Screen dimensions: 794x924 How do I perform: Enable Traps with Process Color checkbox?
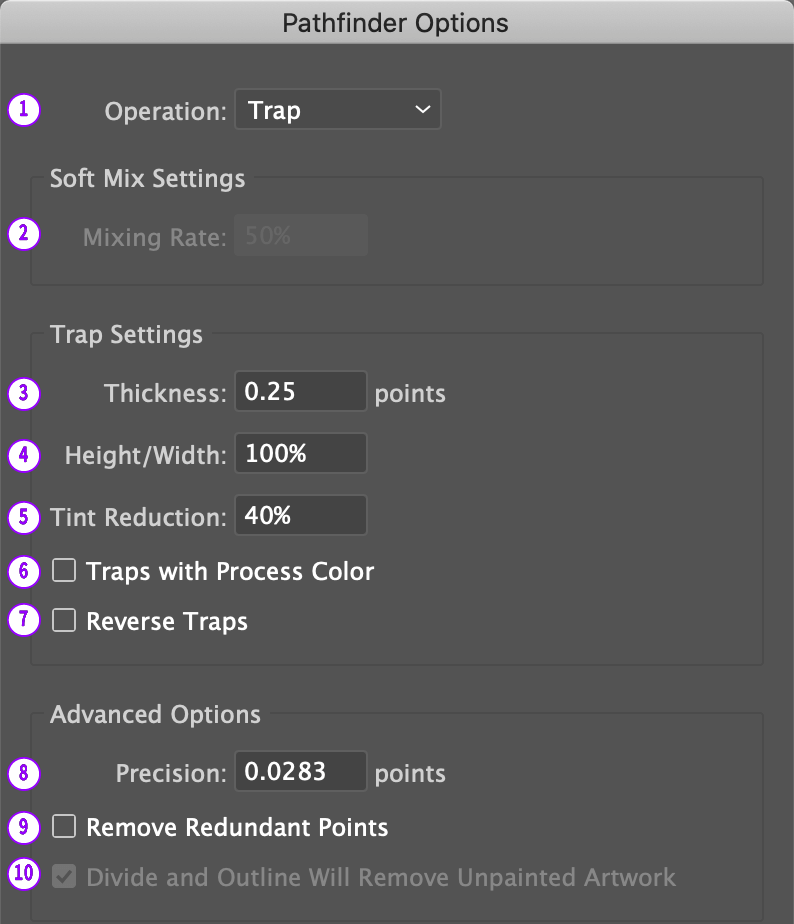[x=65, y=571]
